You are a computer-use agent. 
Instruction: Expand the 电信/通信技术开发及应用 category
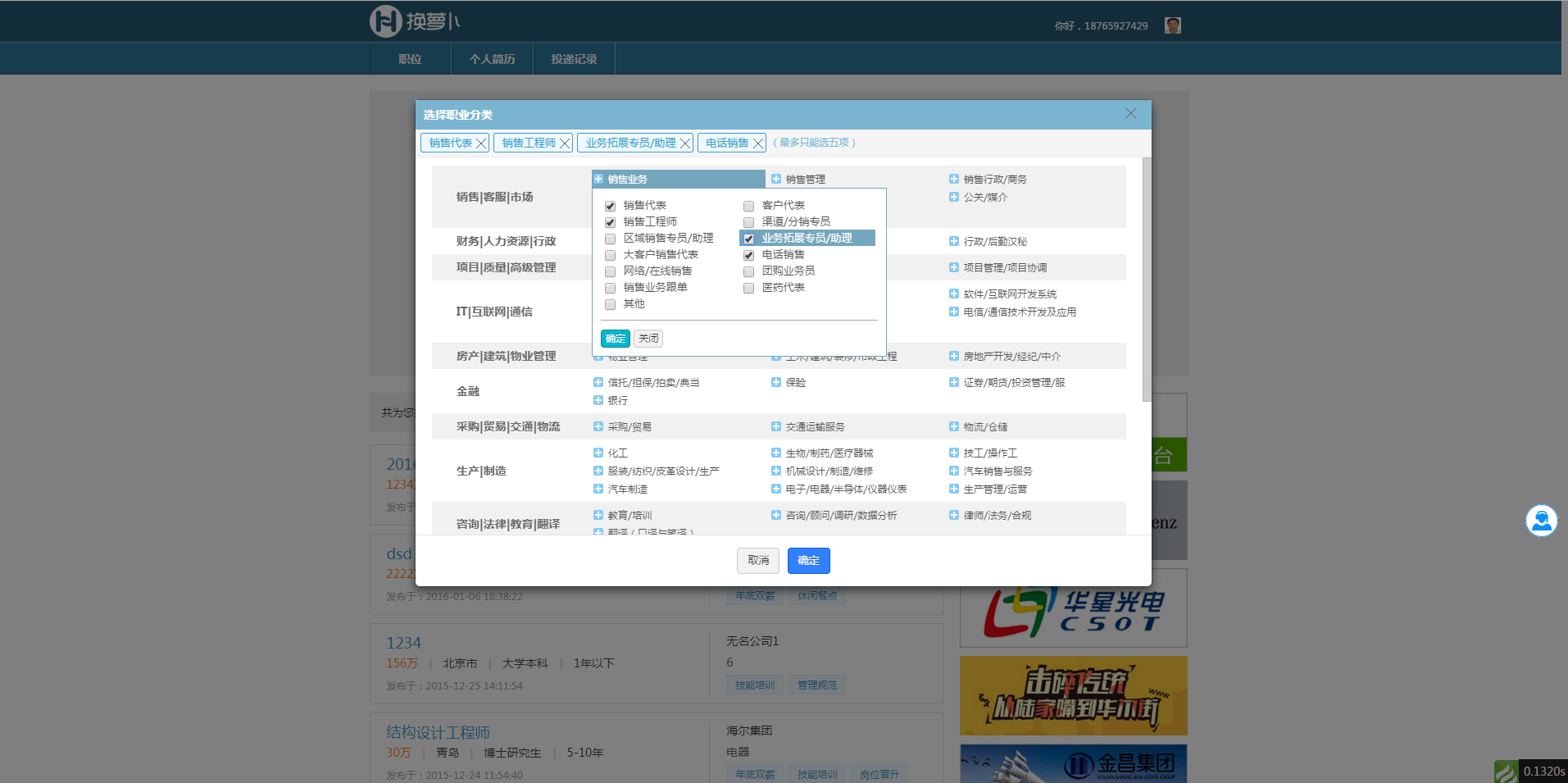point(954,312)
